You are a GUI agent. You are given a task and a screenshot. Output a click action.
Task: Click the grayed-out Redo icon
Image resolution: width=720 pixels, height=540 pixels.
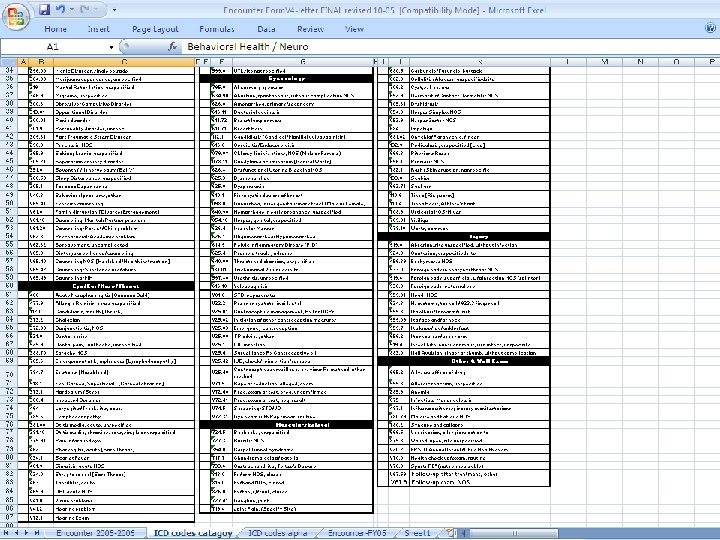click(85, 9)
